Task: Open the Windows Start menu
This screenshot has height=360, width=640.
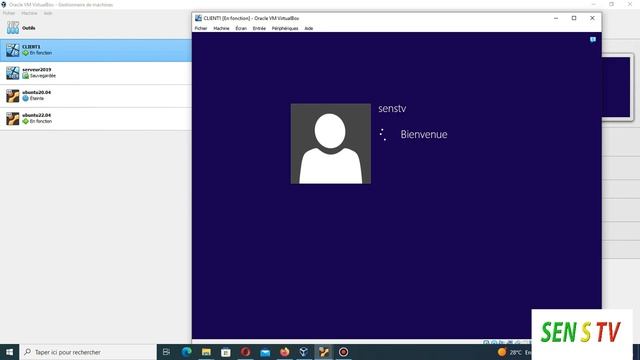Action: pos(9,352)
